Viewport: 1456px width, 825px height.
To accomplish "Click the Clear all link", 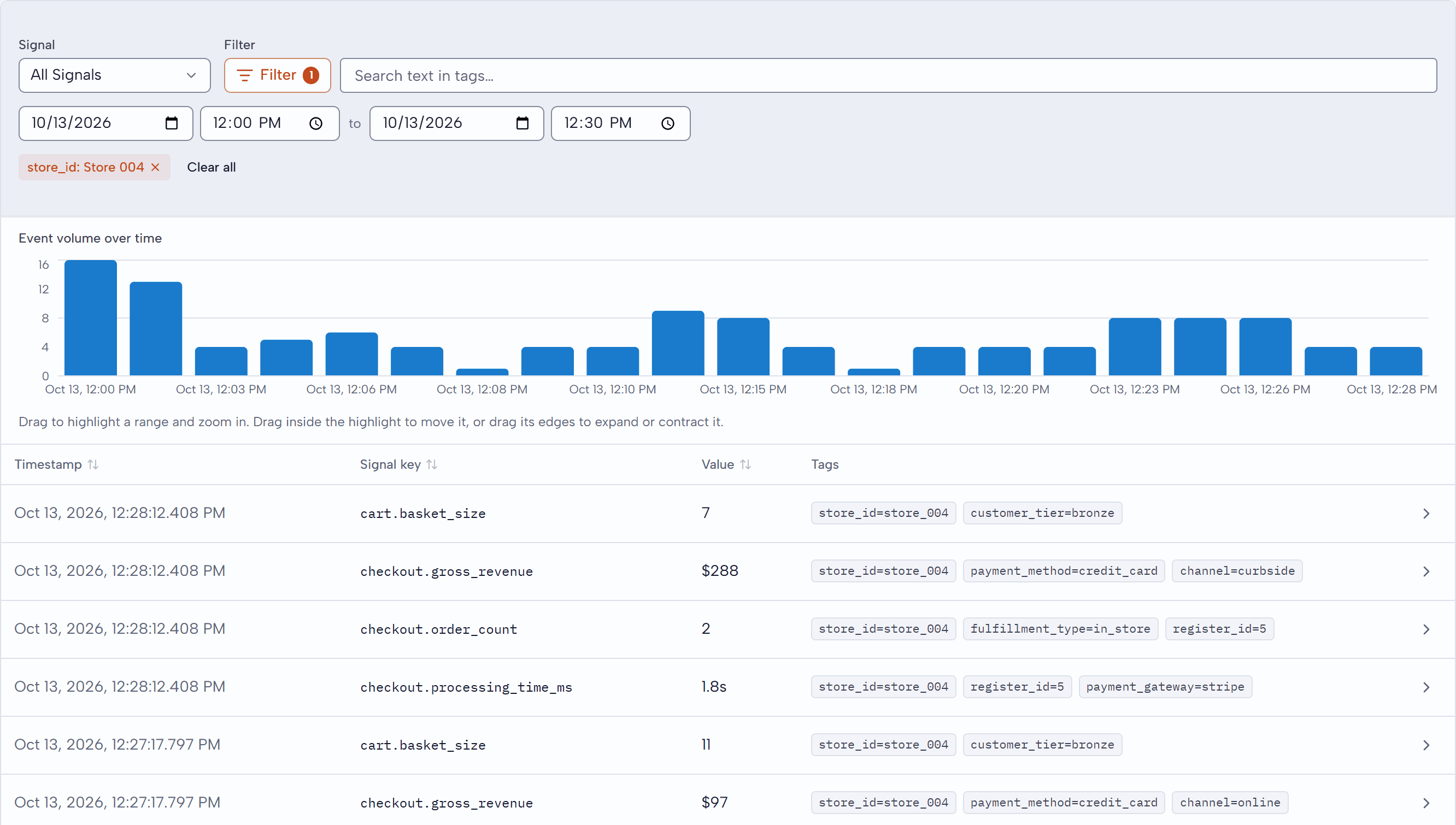I will (212, 167).
